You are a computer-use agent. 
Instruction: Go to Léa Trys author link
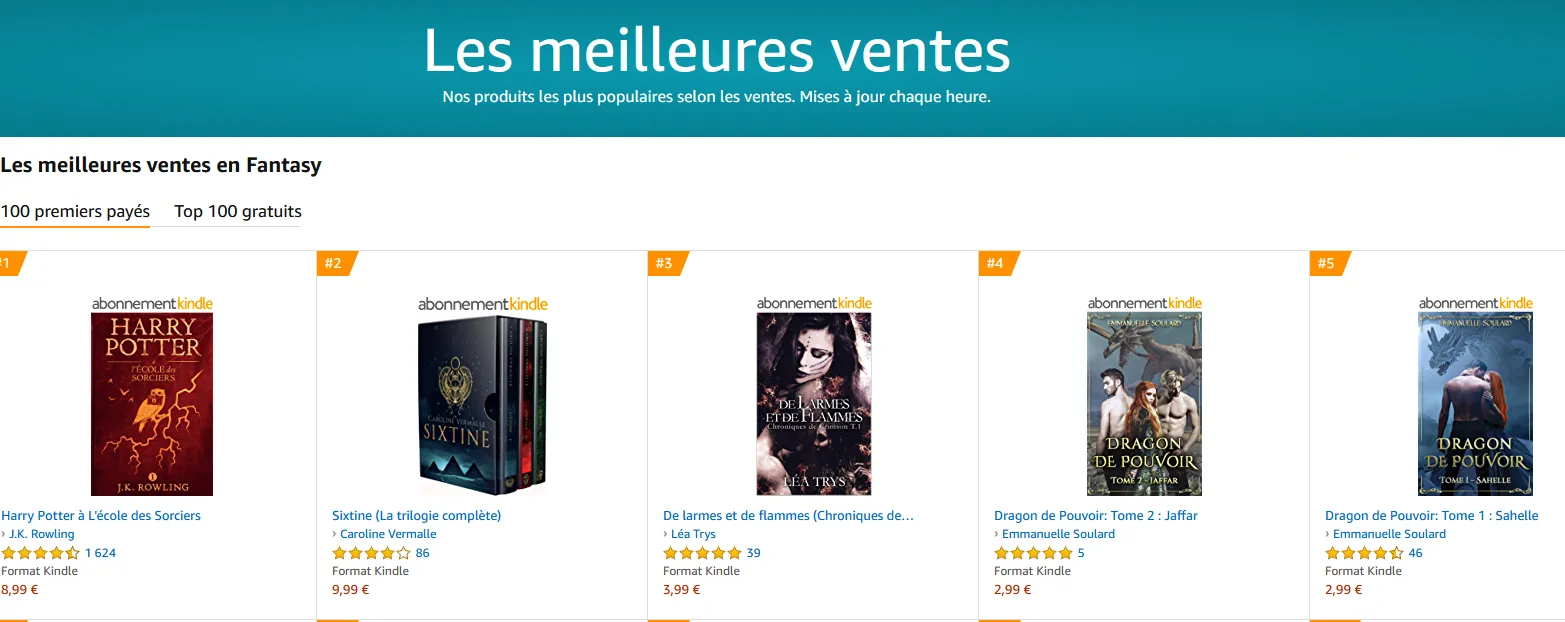[693, 534]
